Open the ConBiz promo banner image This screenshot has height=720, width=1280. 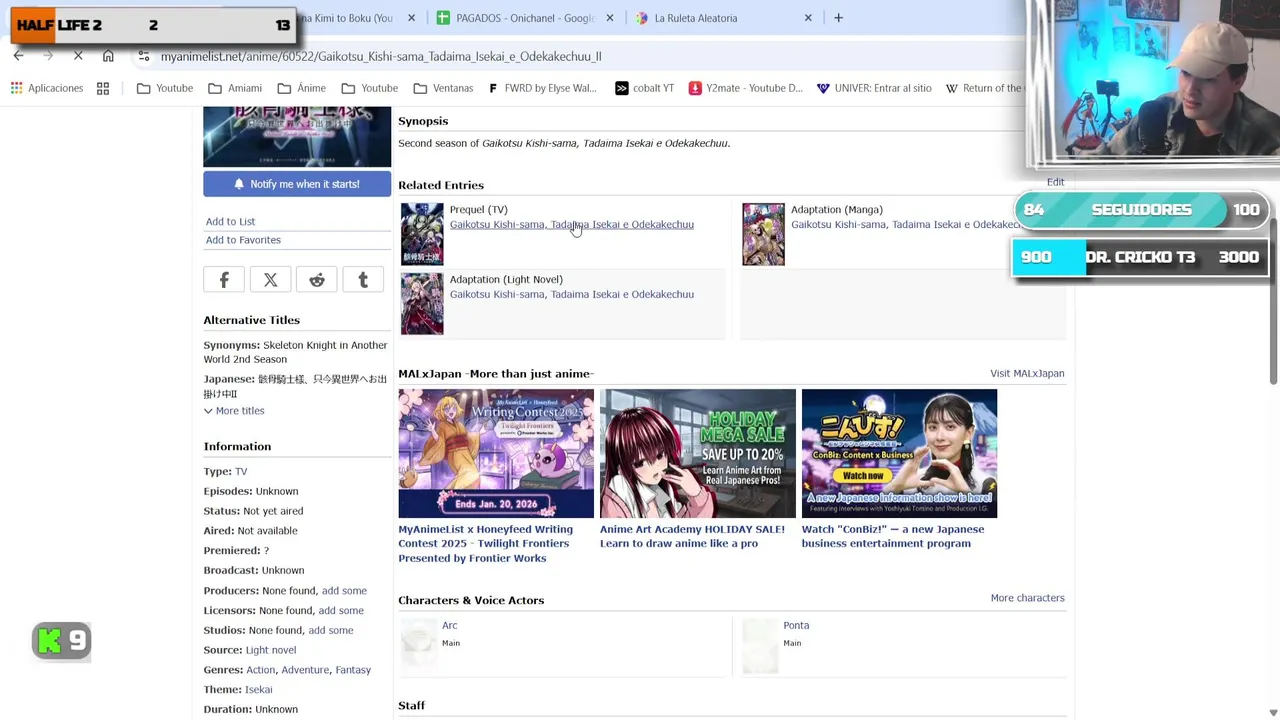coord(899,453)
